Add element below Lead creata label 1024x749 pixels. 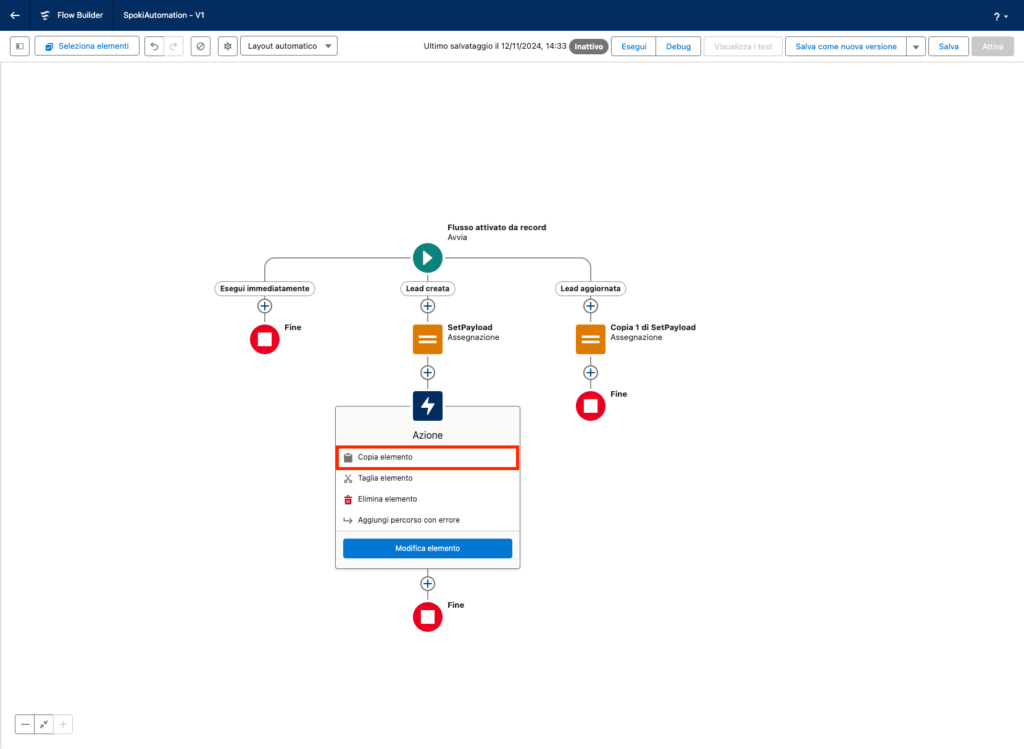pos(427,306)
